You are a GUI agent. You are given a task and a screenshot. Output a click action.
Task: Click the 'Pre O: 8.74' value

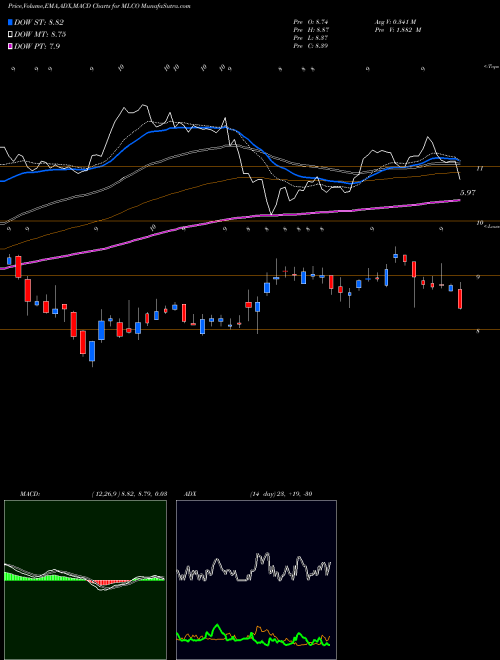(311, 21)
